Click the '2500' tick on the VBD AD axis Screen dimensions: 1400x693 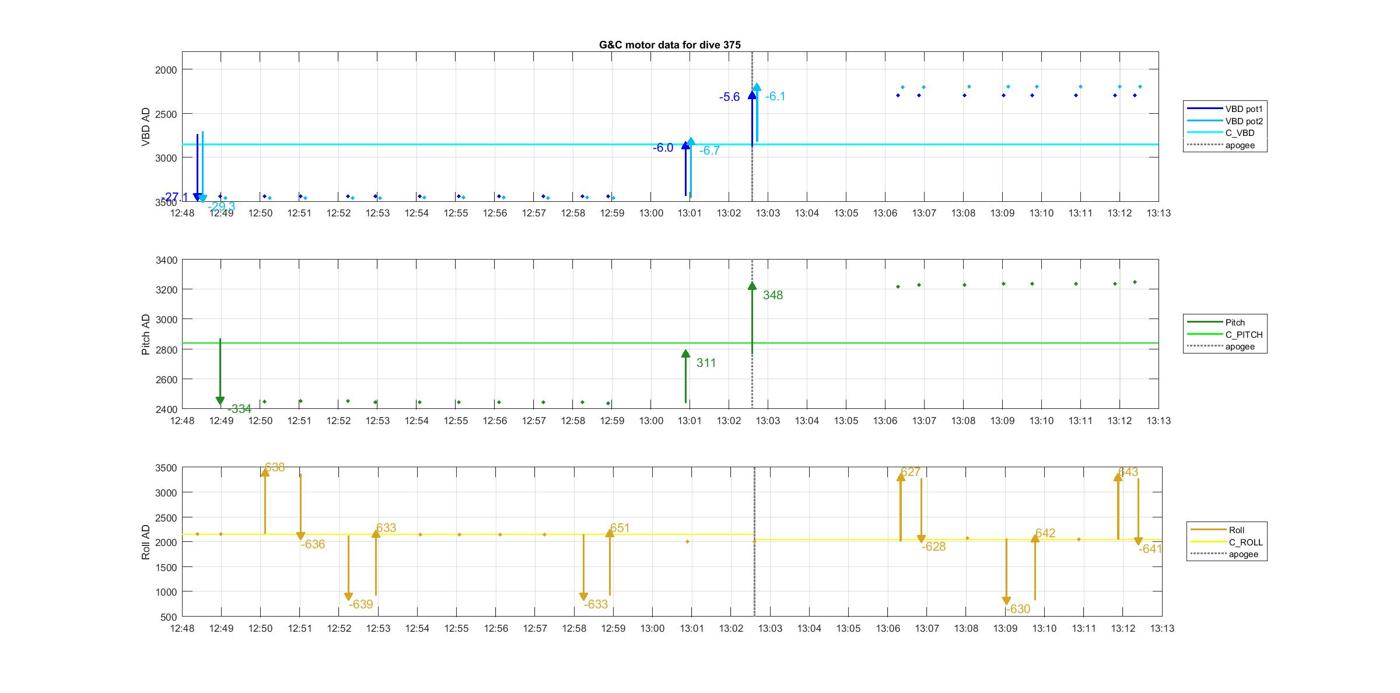(166, 114)
